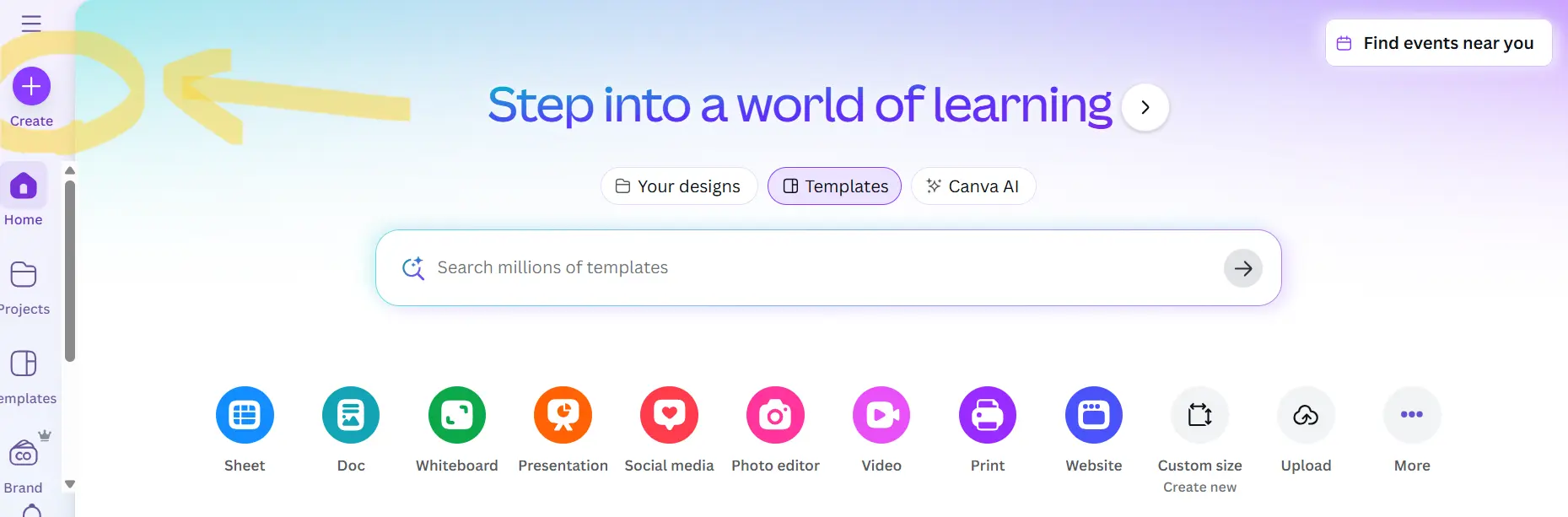
Task: Expand More design types
Action: pyautogui.click(x=1412, y=415)
